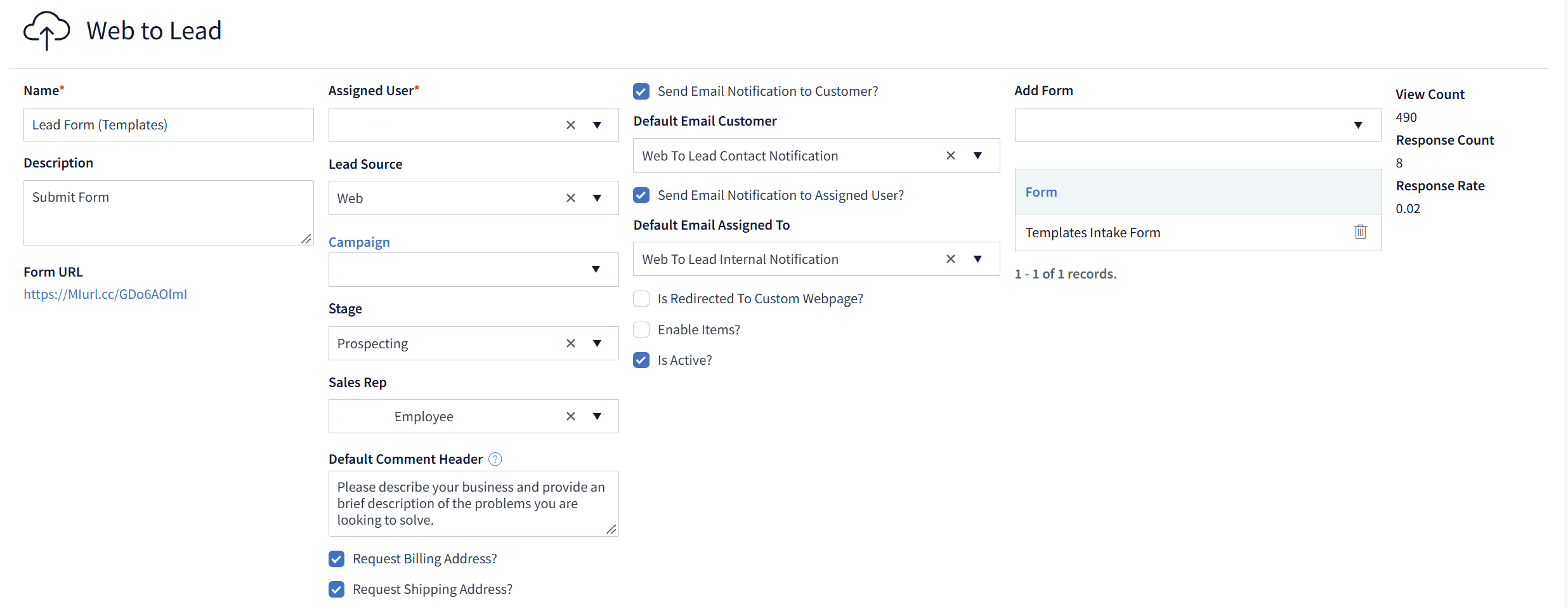1568x609 pixels.
Task: Open Default Comment Header help tooltip
Action: point(495,459)
